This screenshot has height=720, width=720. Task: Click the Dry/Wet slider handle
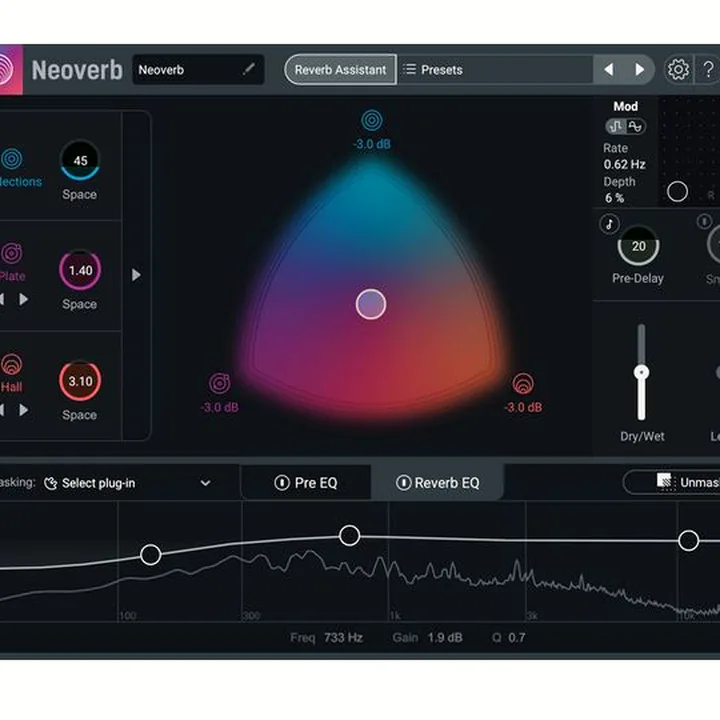tap(641, 372)
